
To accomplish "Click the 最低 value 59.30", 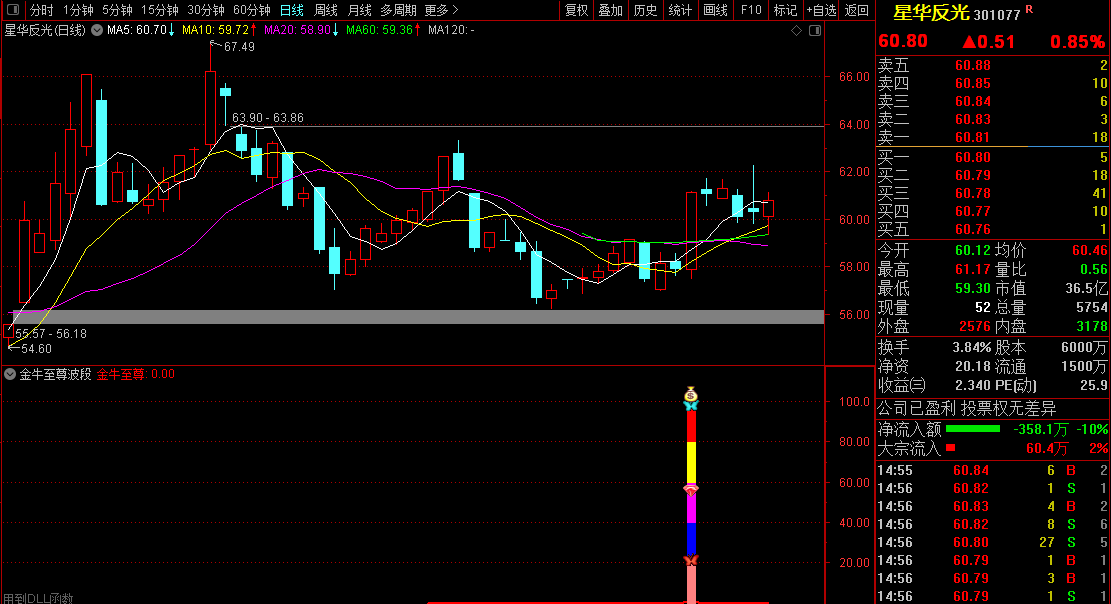I will click(x=973, y=289).
